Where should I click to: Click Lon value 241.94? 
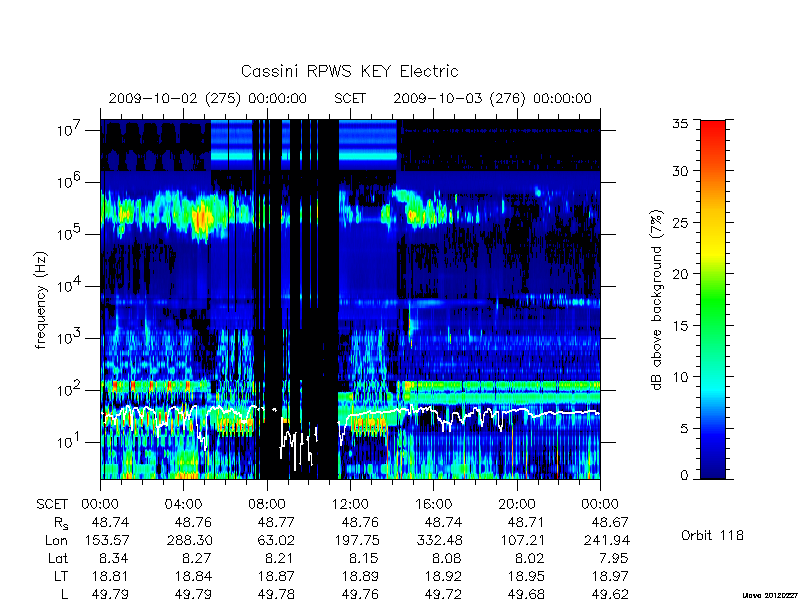pos(606,540)
